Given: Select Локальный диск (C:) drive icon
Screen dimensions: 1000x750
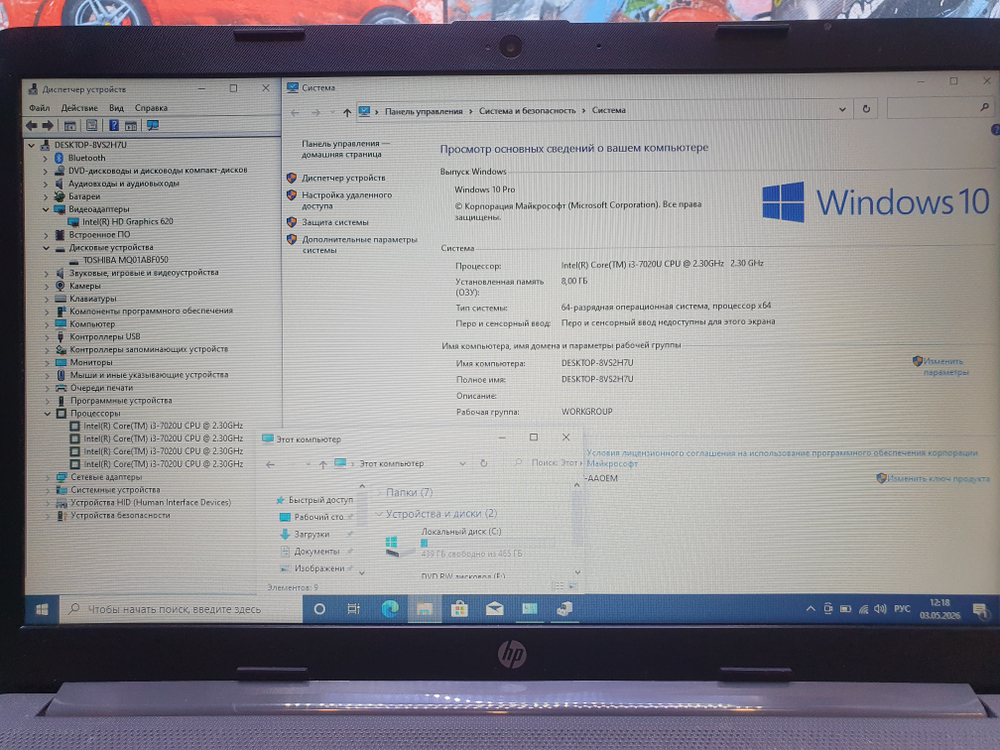Looking at the screenshot, I should click(x=399, y=547).
